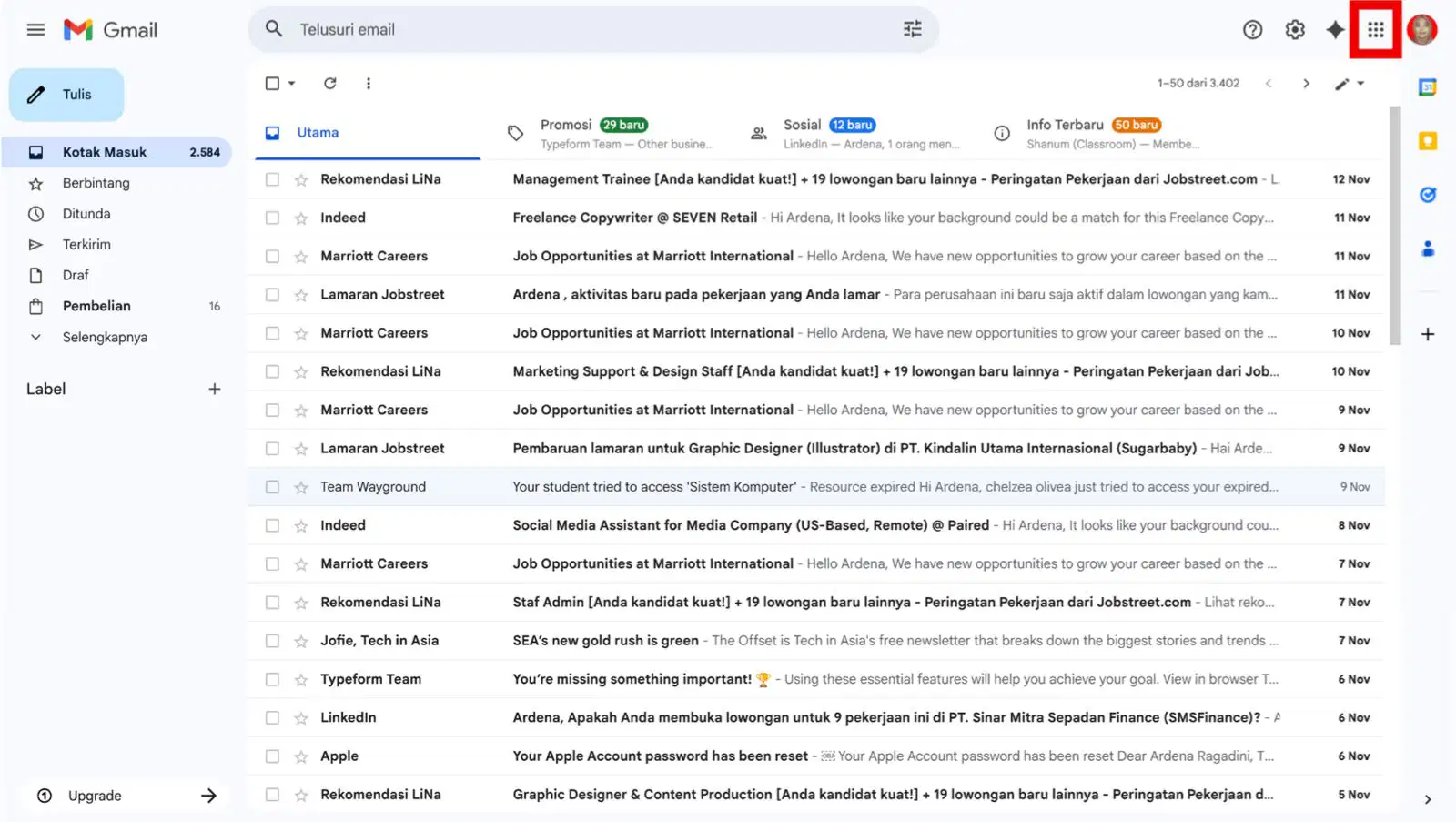Click the Upgrade button
The image size is (1456, 822).
(x=126, y=796)
